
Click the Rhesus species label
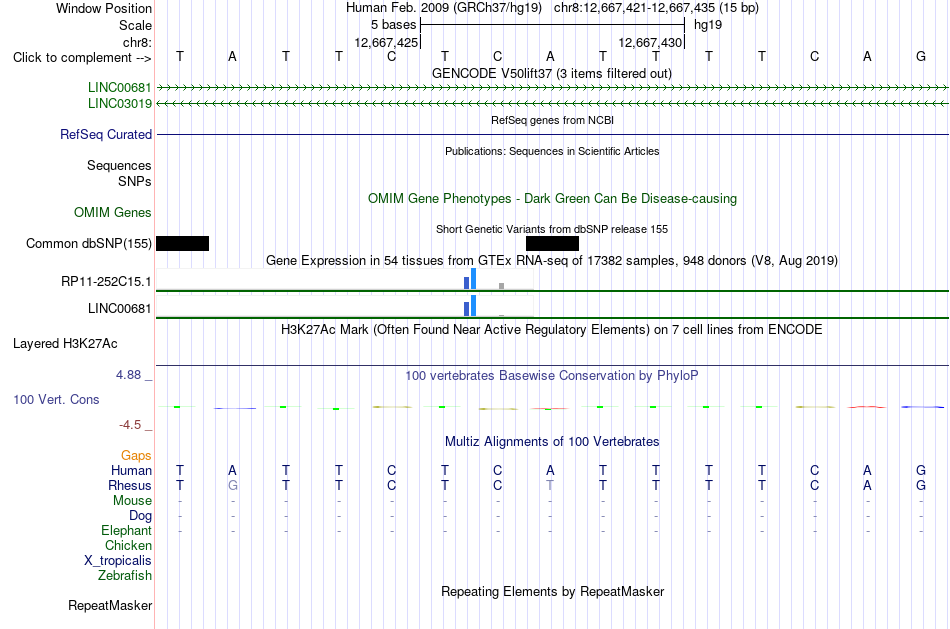[x=130, y=485]
